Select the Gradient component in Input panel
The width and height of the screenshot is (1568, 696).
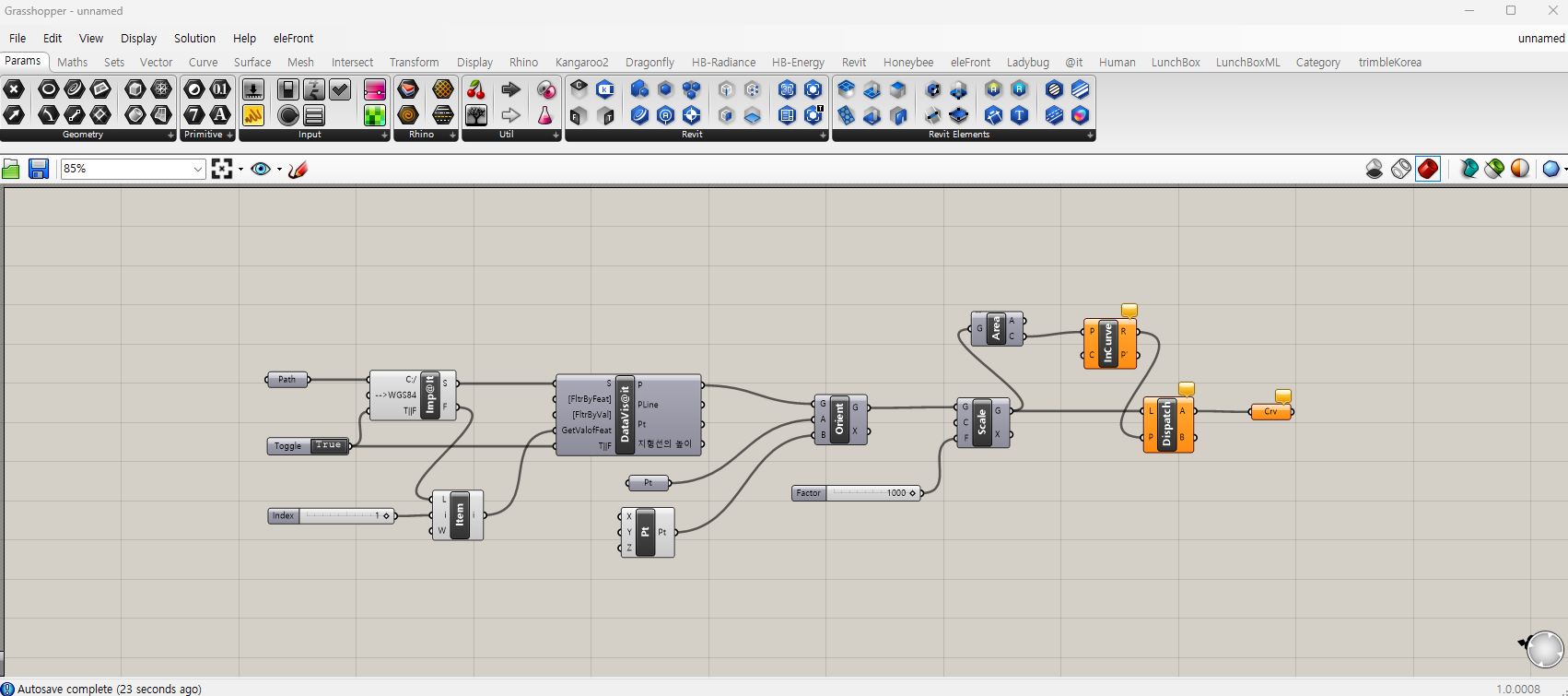[x=375, y=89]
